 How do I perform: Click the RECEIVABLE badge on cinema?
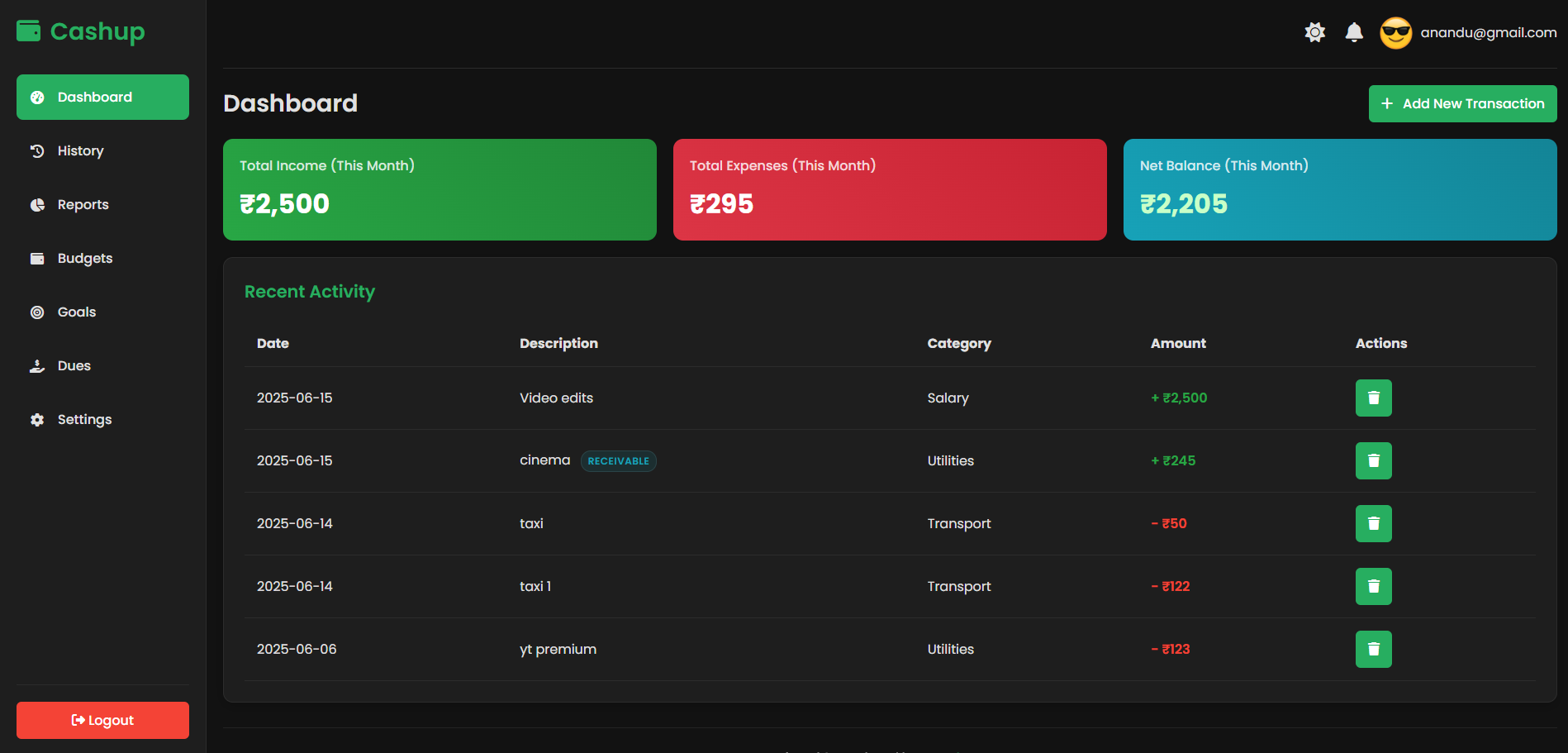(618, 461)
